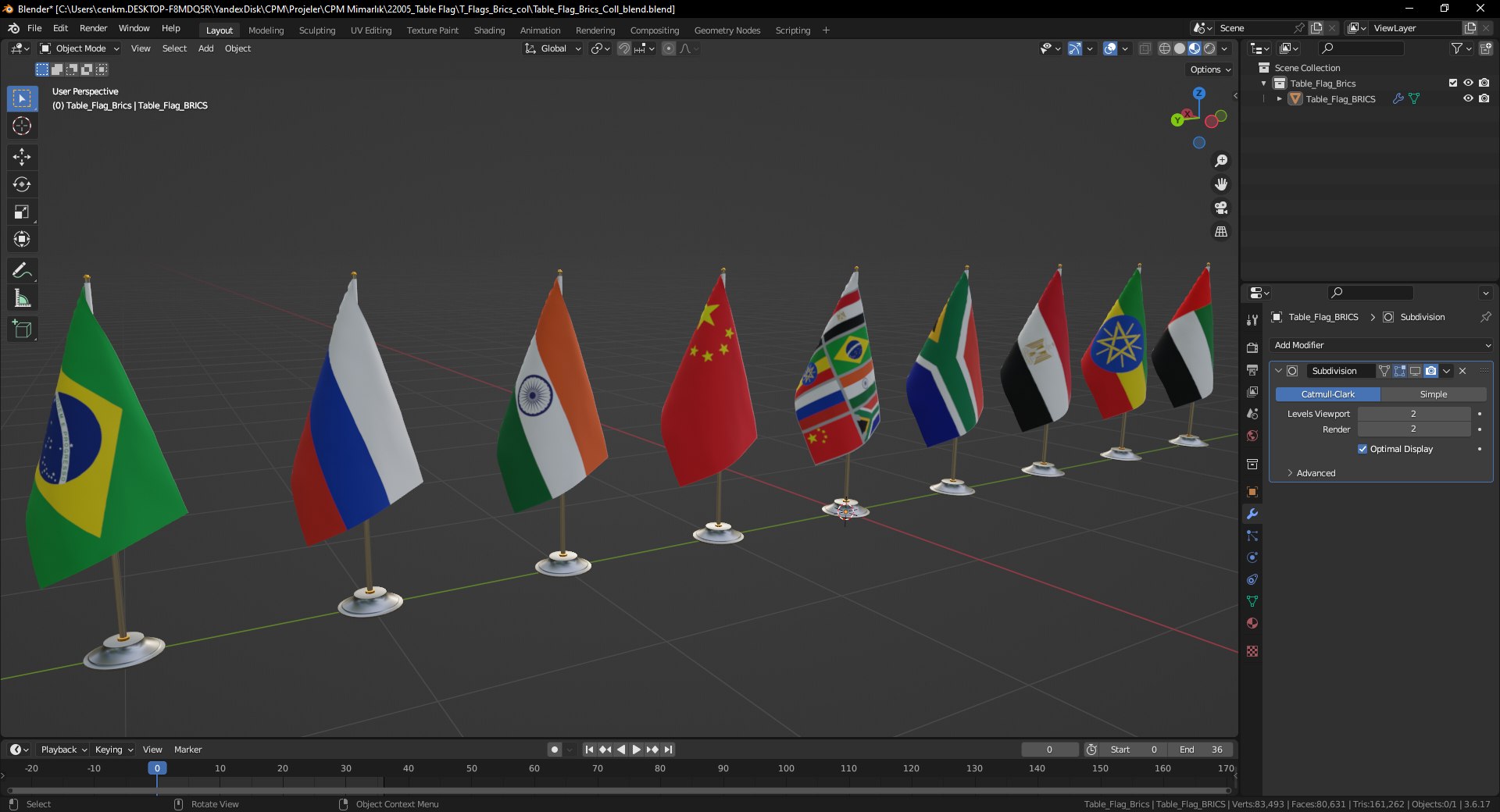Screen dimensions: 1500x812
Task: Open the Output properties tab
Action: point(1252,369)
